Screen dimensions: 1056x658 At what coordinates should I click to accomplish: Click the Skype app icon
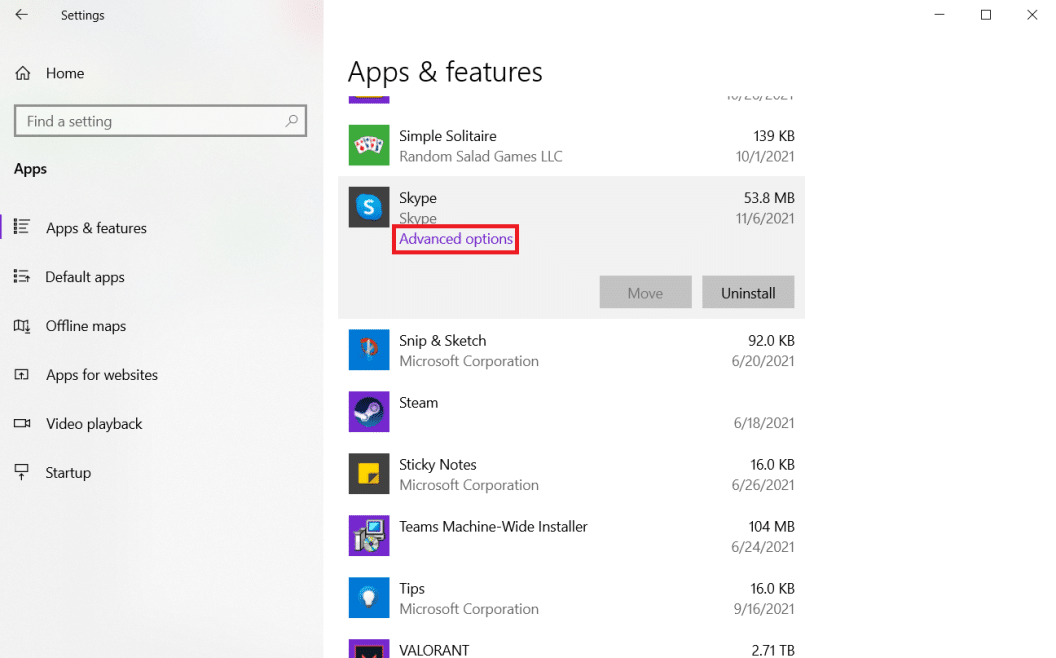368,207
